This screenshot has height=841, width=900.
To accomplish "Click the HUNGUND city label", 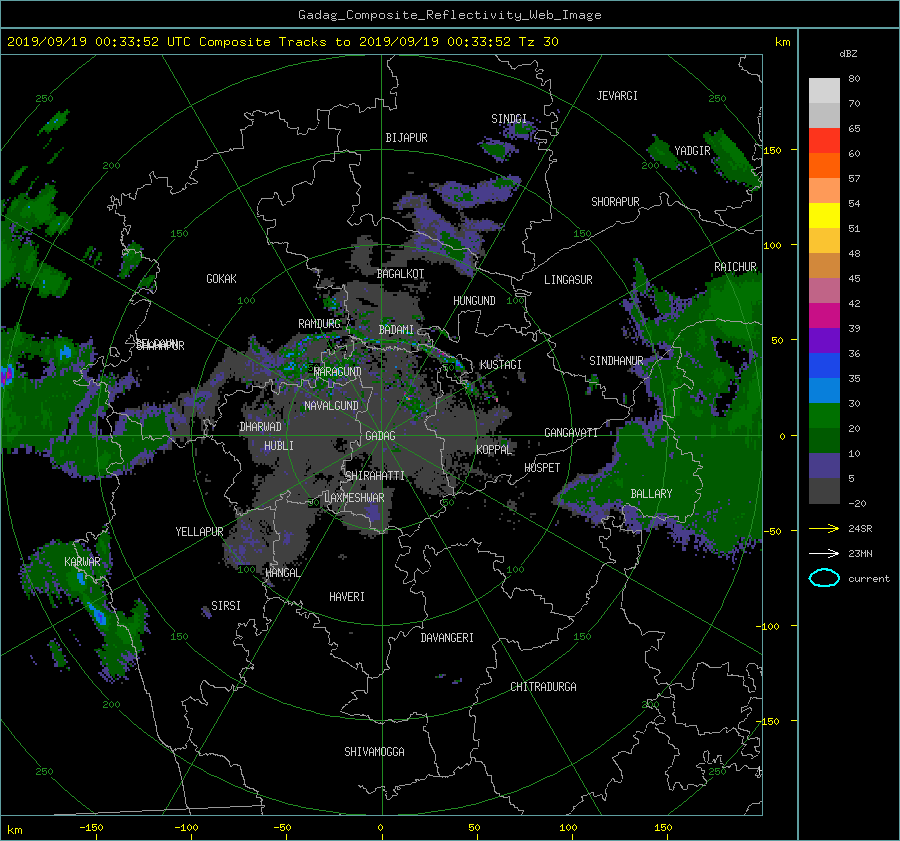I will click(x=474, y=301).
